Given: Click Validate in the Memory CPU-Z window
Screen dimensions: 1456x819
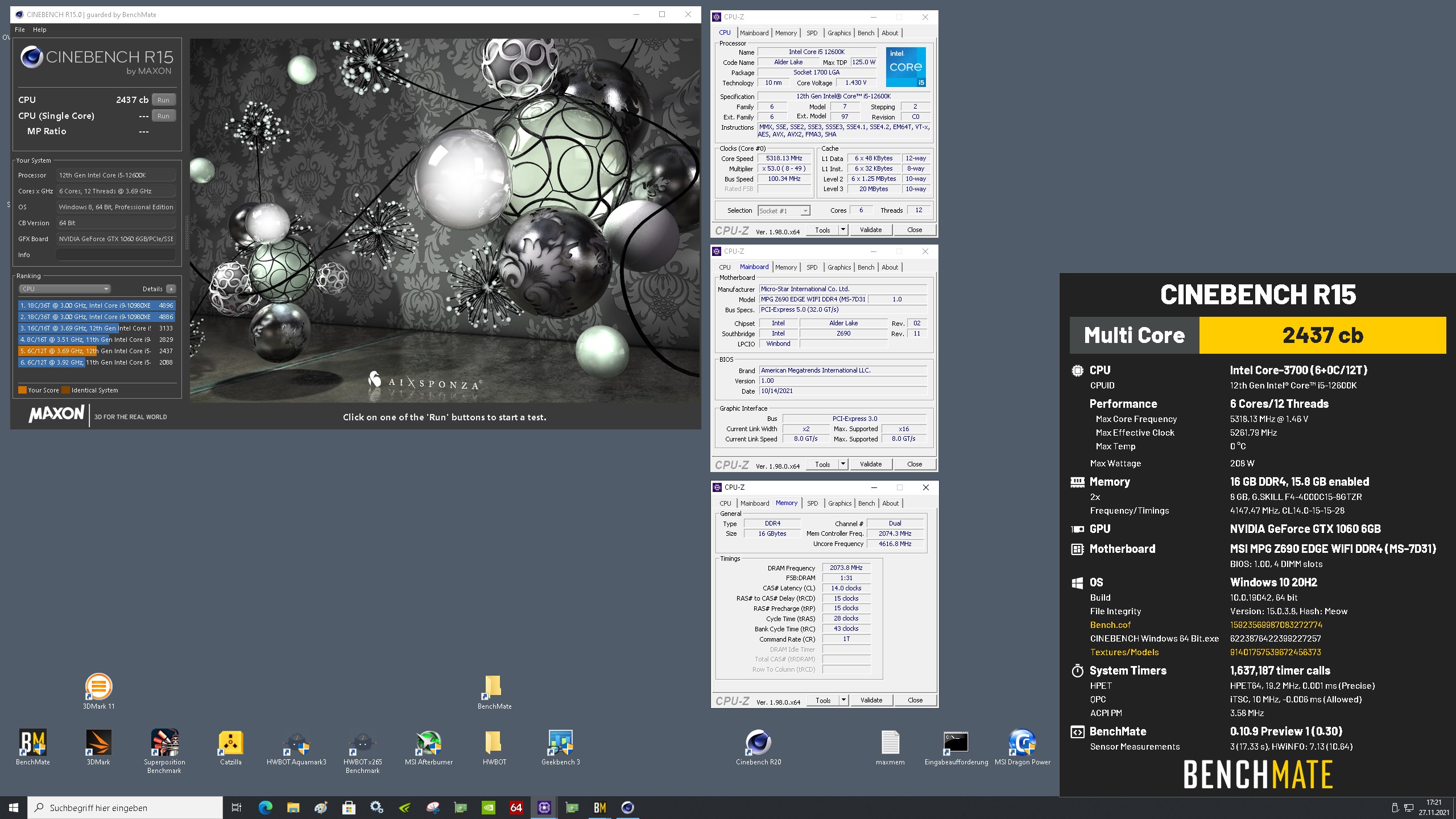Looking at the screenshot, I should [x=871, y=700].
